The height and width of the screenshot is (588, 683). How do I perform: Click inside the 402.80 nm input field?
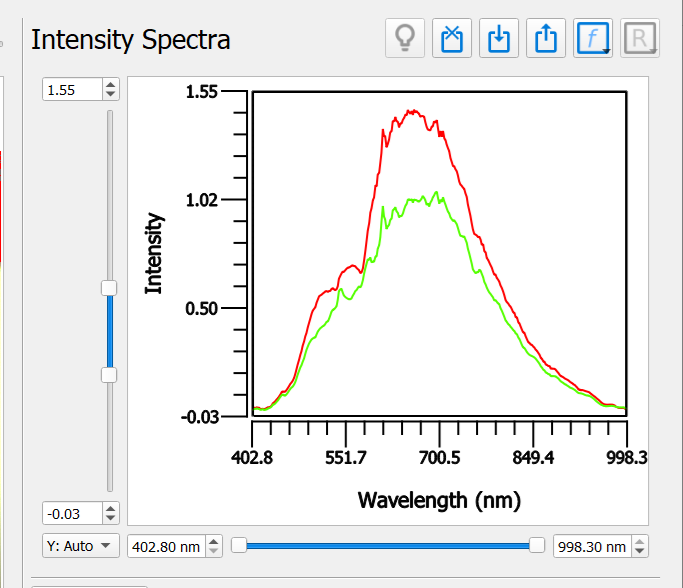coord(166,546)
